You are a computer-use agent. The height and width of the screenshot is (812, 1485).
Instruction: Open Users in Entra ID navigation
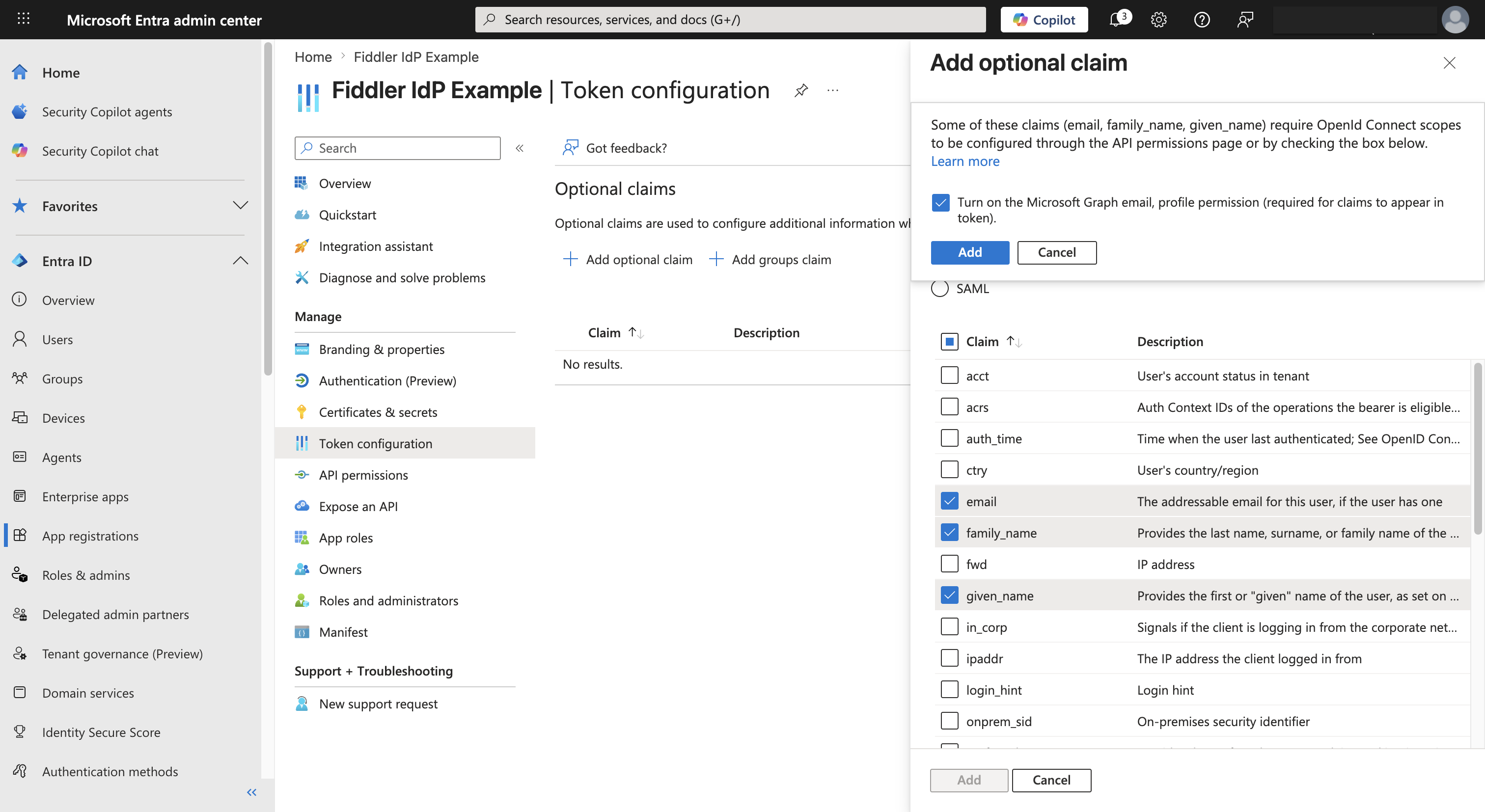(57, 339)
